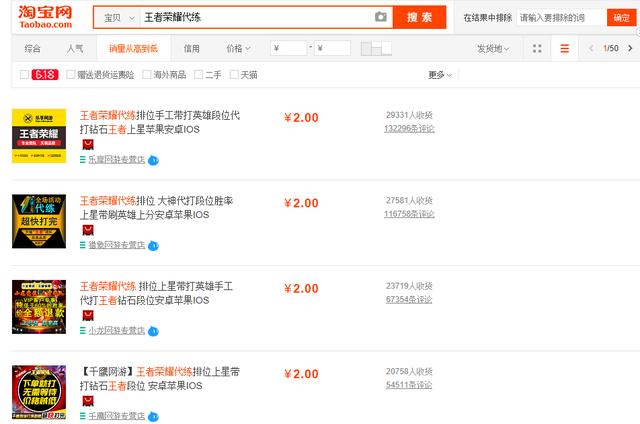
Task: Open 54511条评论 reviews link
Action: (409, 384)
